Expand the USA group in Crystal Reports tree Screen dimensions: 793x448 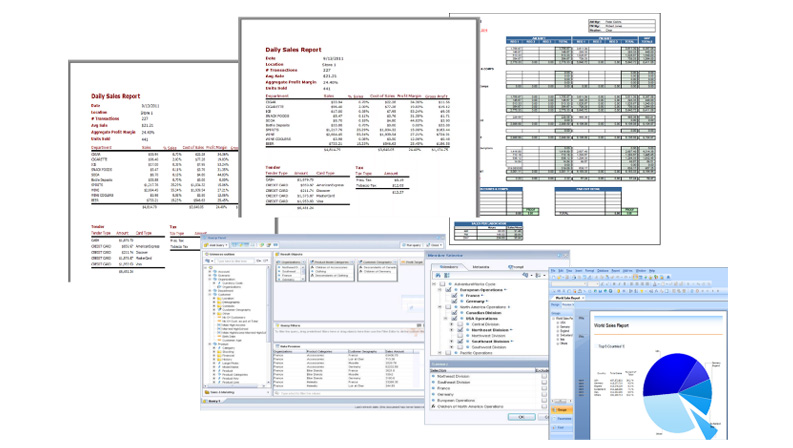coord(558,323)
